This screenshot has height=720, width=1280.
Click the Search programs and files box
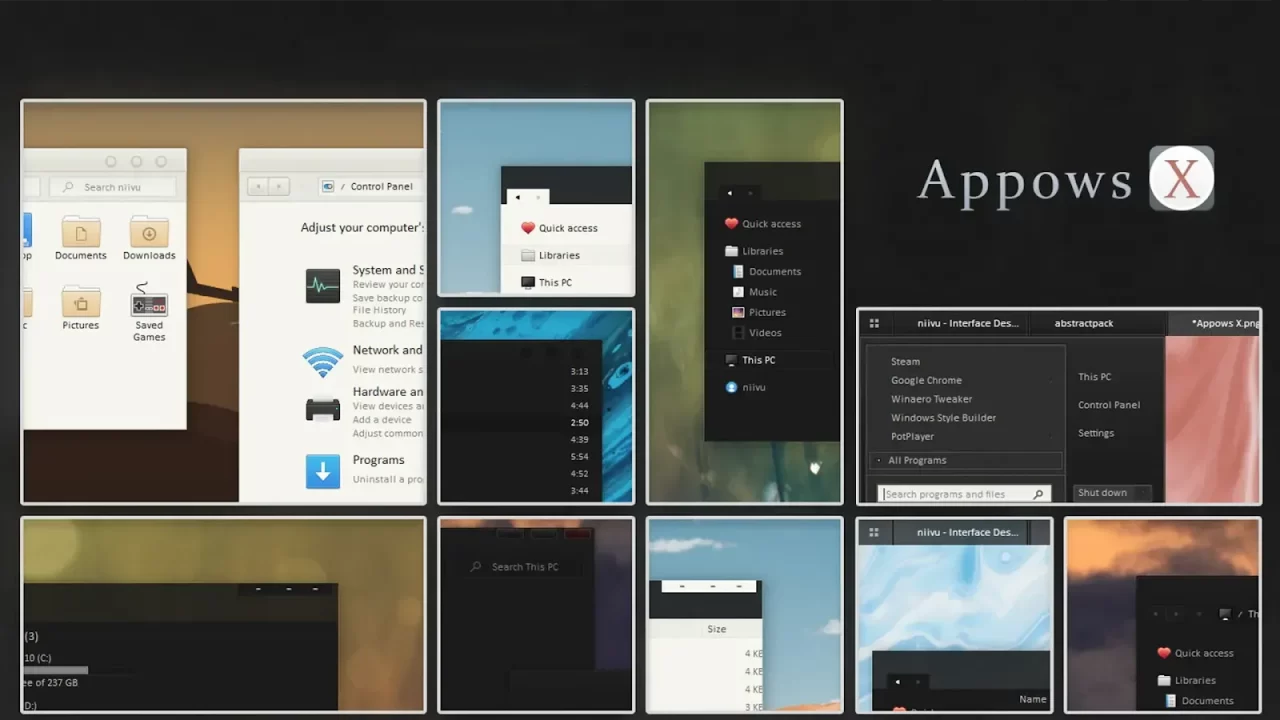coord(963,494)
